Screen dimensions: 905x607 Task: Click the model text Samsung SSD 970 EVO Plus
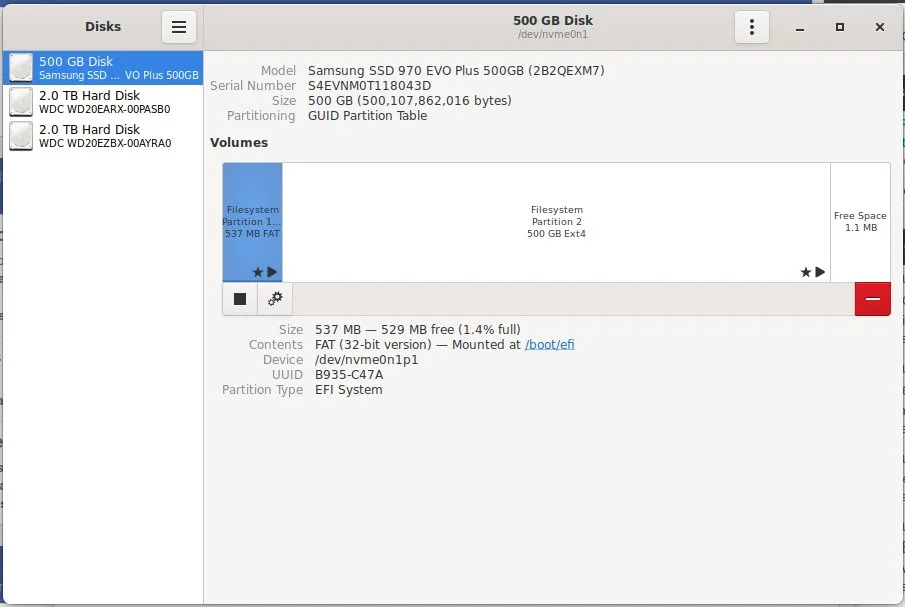[456, 70]
